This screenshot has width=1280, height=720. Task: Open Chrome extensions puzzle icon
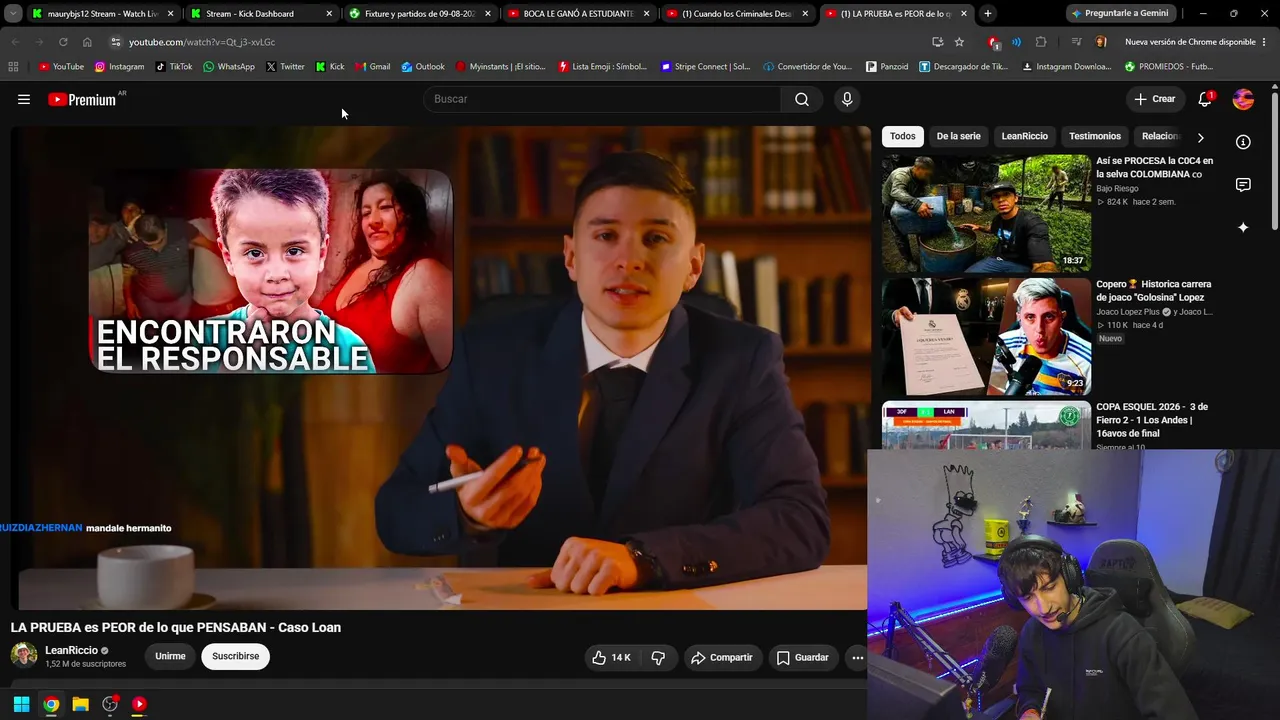point(1041,42)
